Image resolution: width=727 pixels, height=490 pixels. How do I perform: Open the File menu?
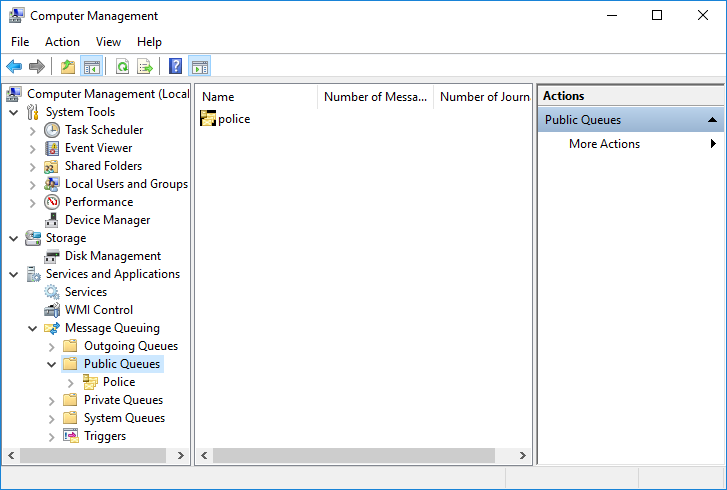[20, 42]
